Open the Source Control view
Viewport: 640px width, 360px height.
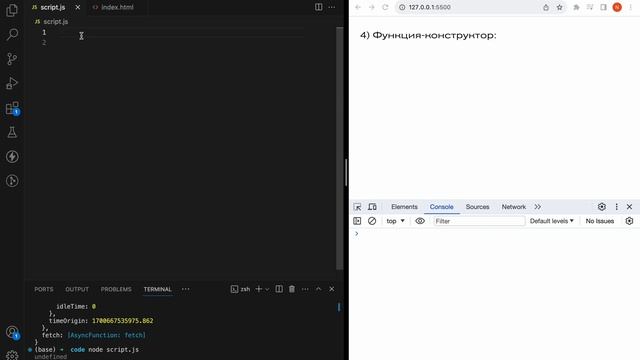pos(12,59)
